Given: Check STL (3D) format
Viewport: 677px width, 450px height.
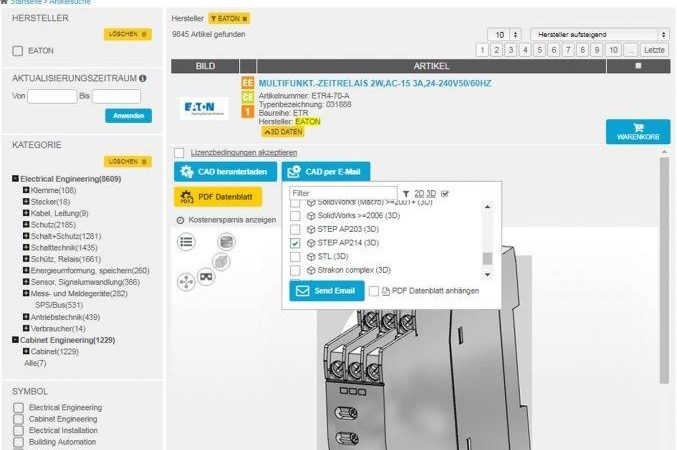Looking at the screenshot, I should click(295, 257).
